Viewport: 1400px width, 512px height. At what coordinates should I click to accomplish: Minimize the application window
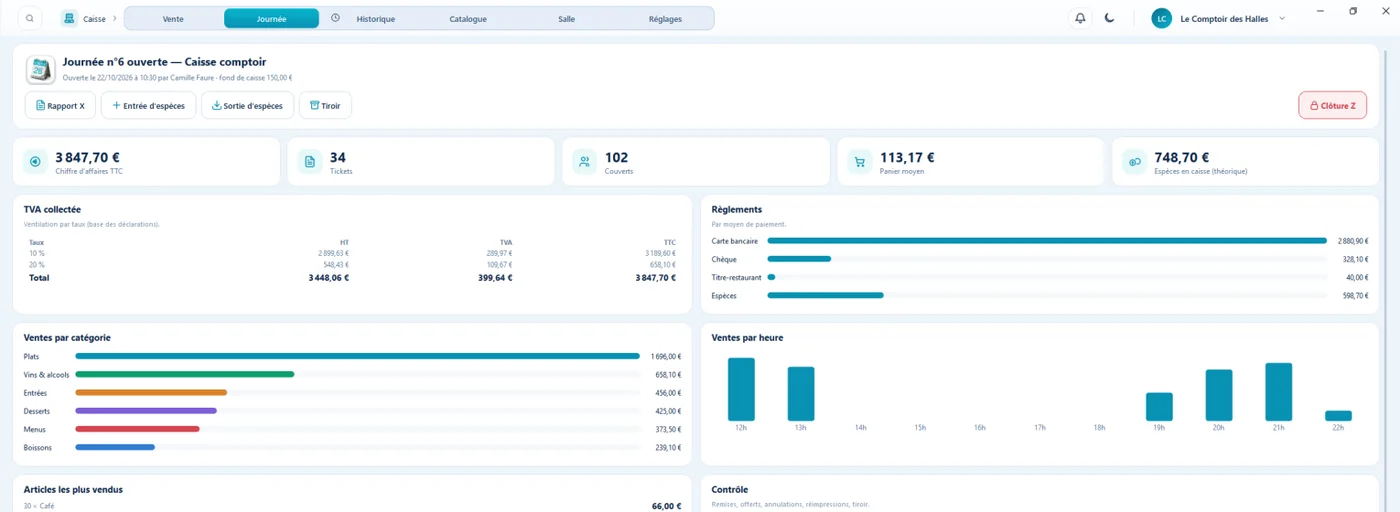1320,11
